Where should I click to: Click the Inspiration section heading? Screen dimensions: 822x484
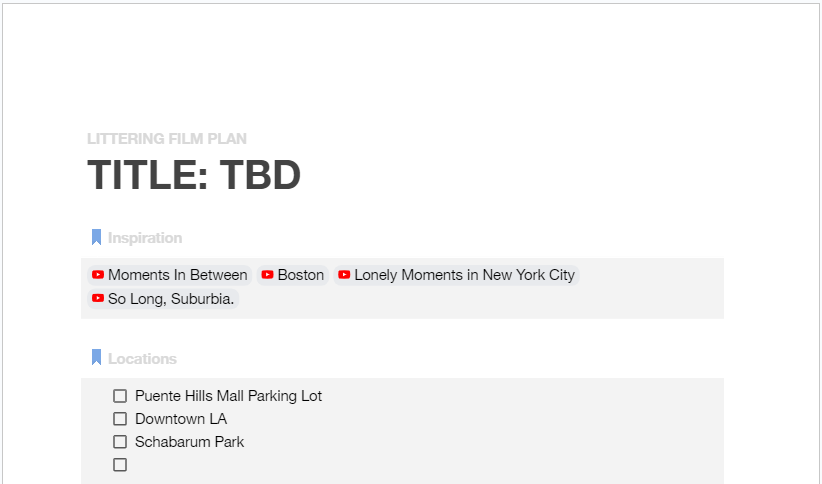(x=145, y=238)
